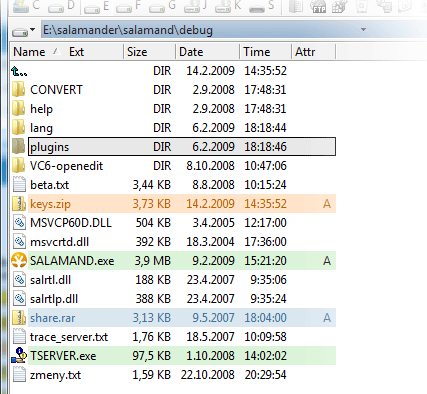
Task: Switch to drive F in the drive bar
Action: pos(129,6)
